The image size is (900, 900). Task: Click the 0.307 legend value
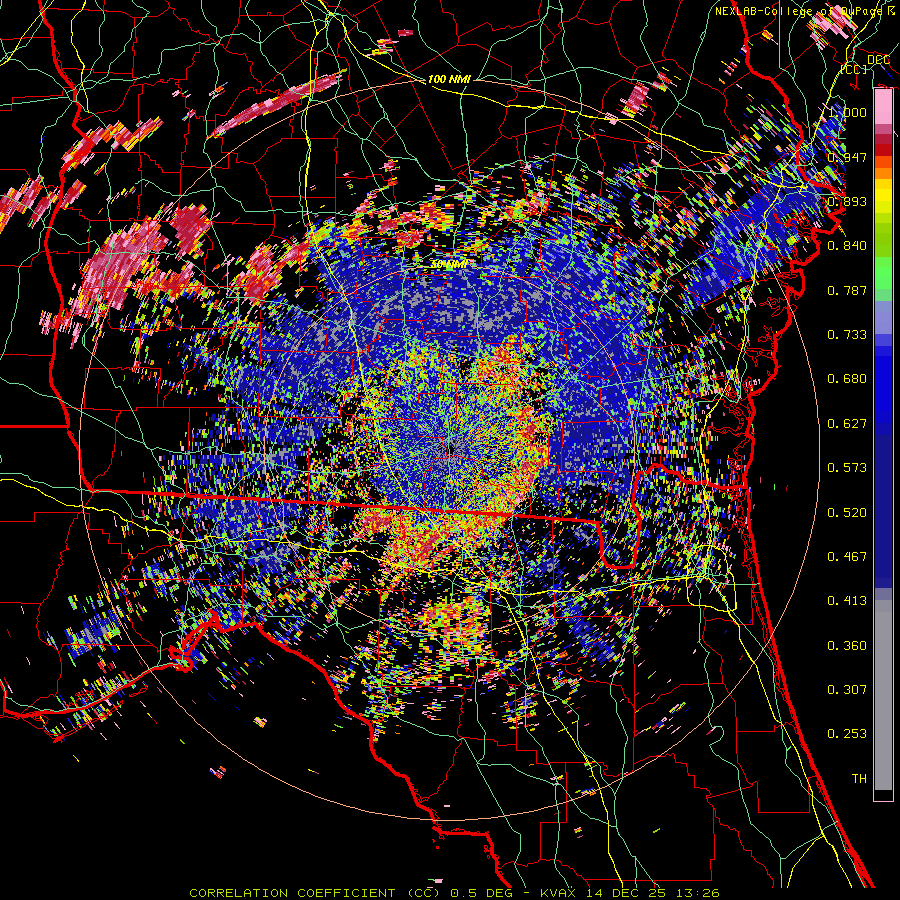(847, 689)
